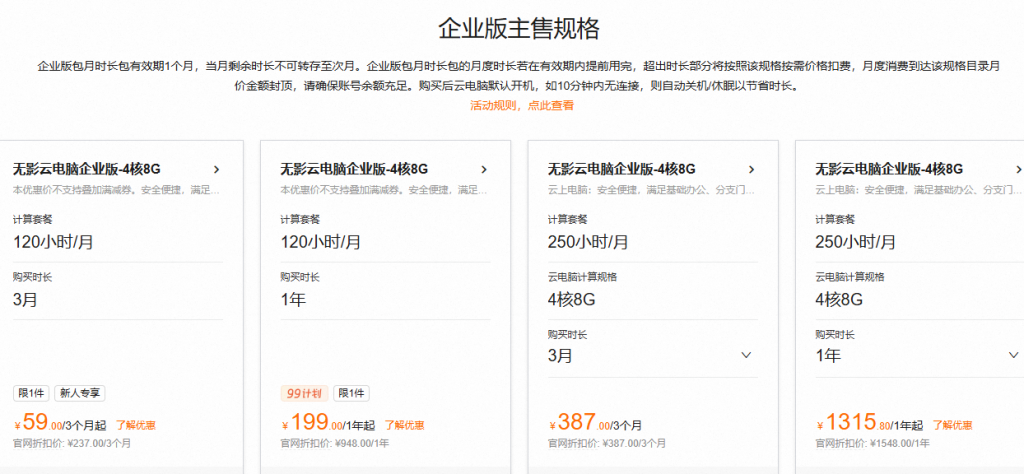Image resolution: width=1024 pixels, height=474 pixels.
Task: Click the ¥1315.80/1年起 price
Action: coord(869,423)
